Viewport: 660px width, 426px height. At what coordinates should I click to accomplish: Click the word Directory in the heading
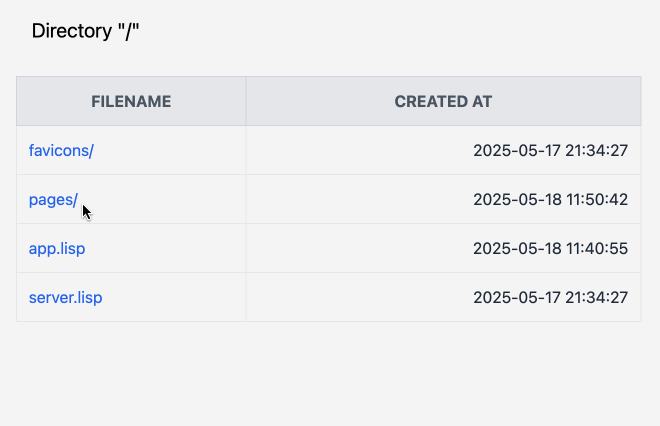[72, 31]
